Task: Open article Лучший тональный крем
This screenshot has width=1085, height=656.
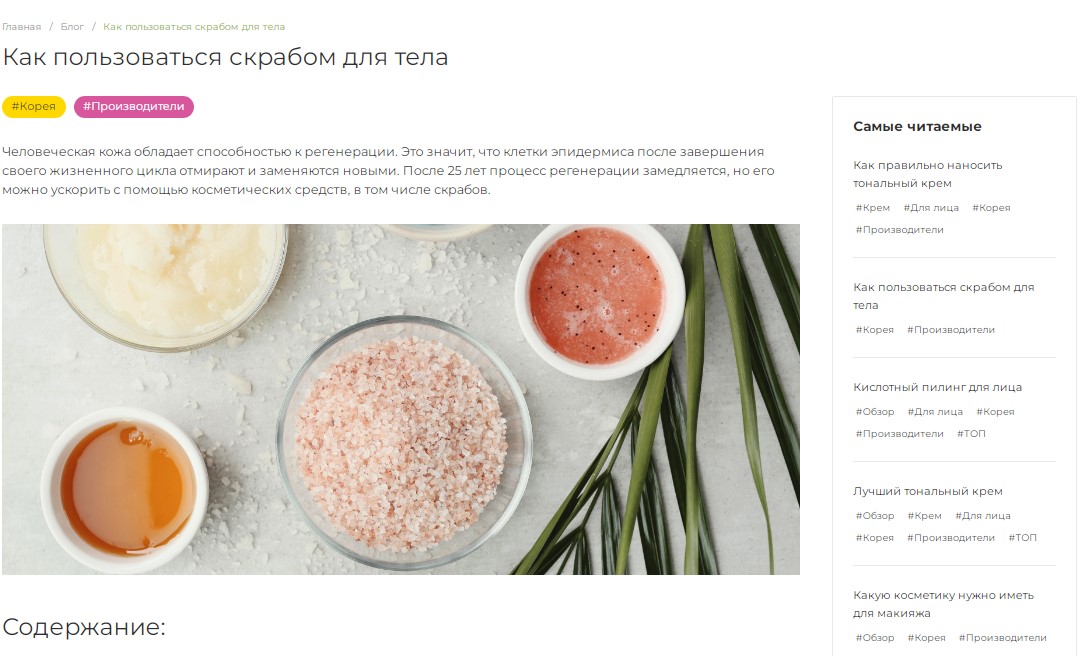Action: 927,491
